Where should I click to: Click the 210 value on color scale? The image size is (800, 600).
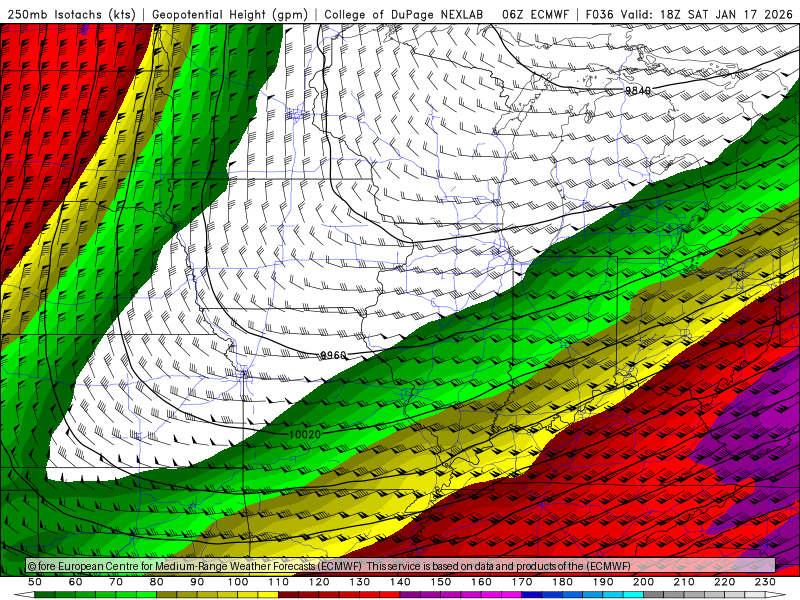pos(684,582)
